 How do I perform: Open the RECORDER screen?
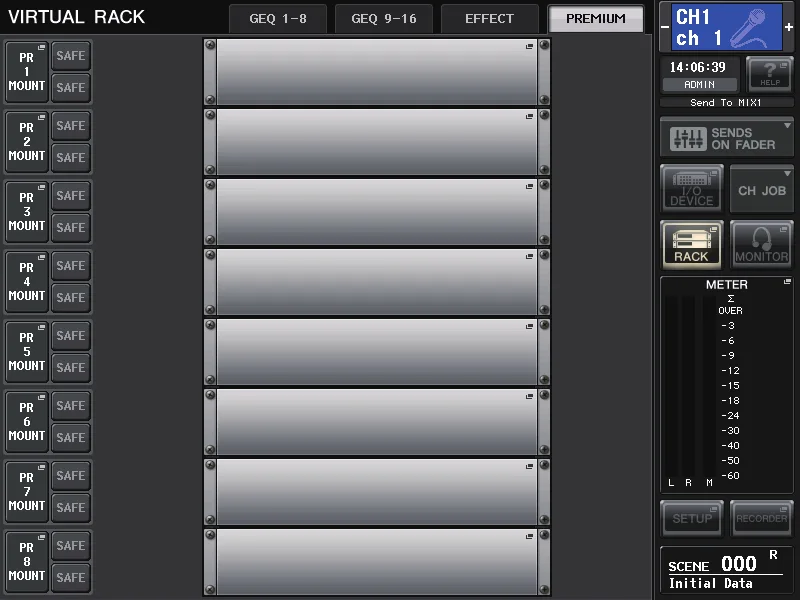coord(761,518)
